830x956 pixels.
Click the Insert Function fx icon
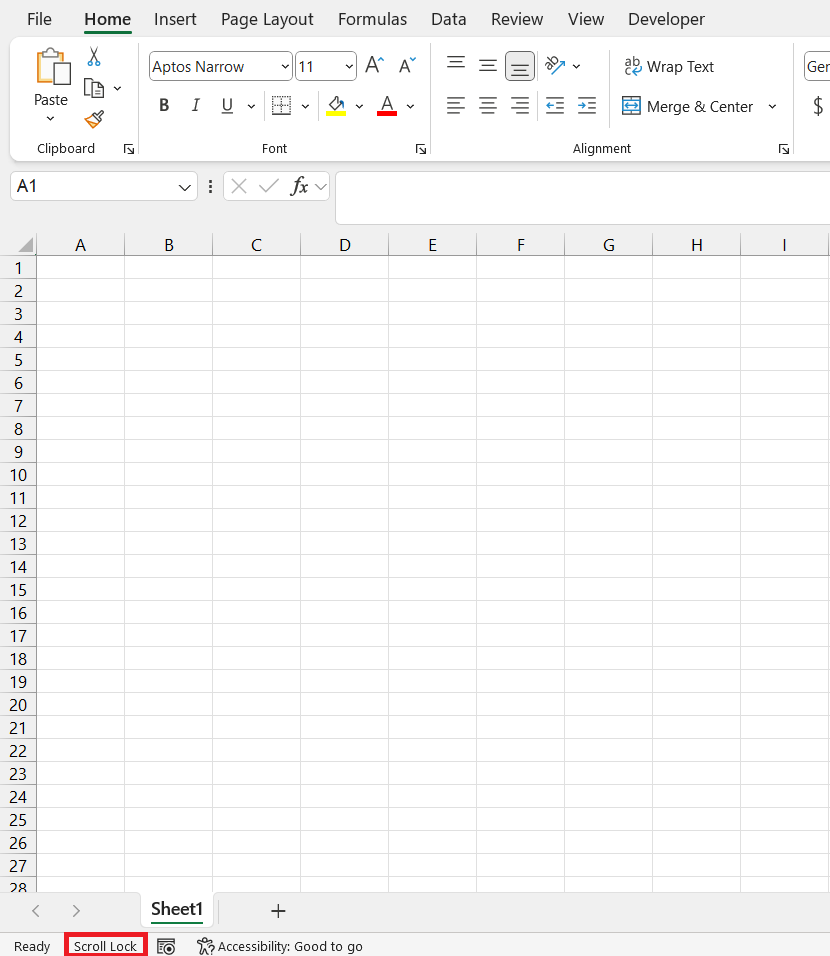[299, 186]
